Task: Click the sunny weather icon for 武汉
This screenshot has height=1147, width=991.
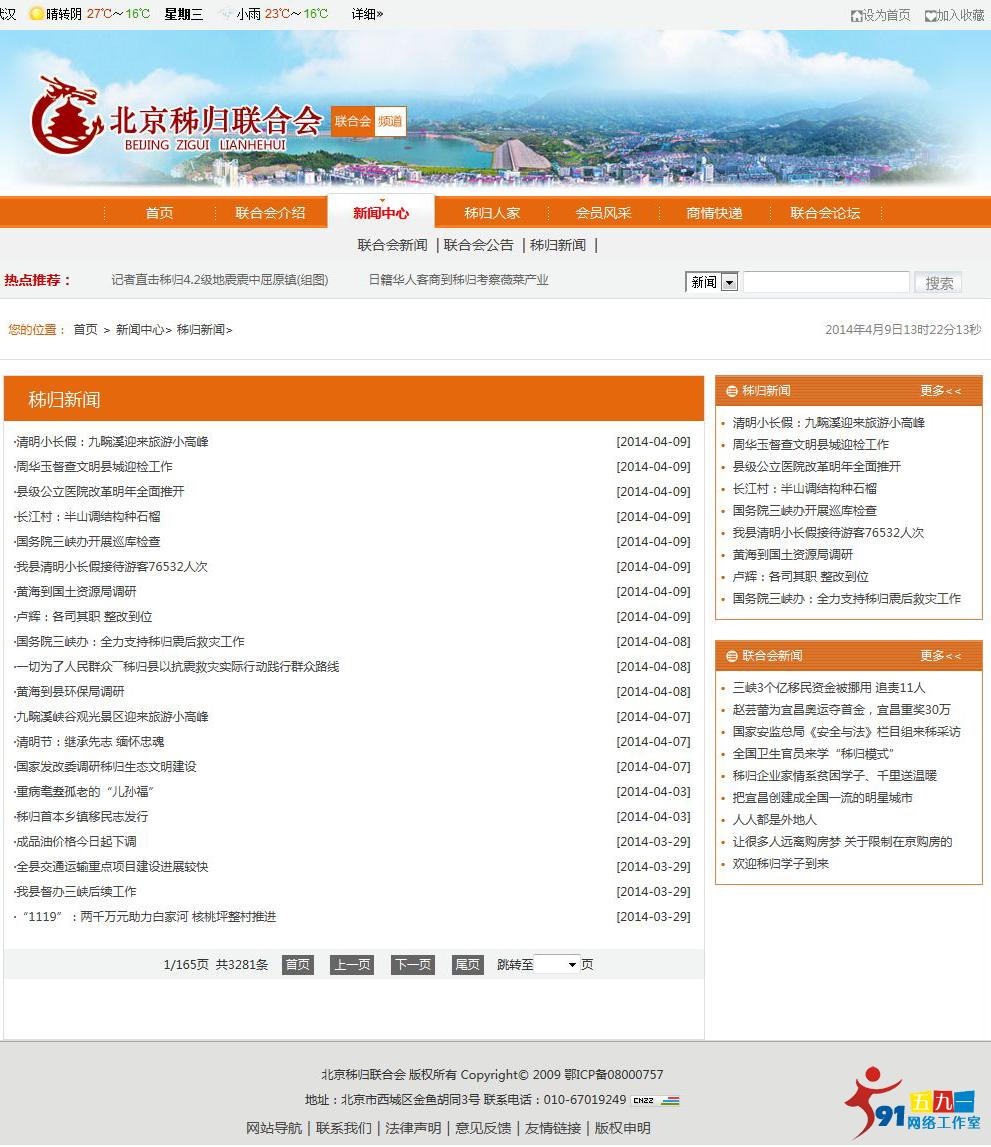Action: (35, 15)
